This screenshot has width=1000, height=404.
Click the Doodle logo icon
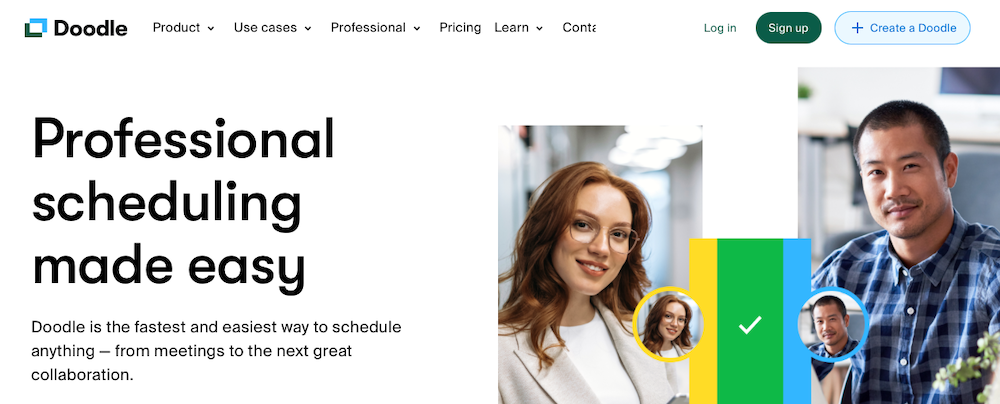(x=36, y=27)
